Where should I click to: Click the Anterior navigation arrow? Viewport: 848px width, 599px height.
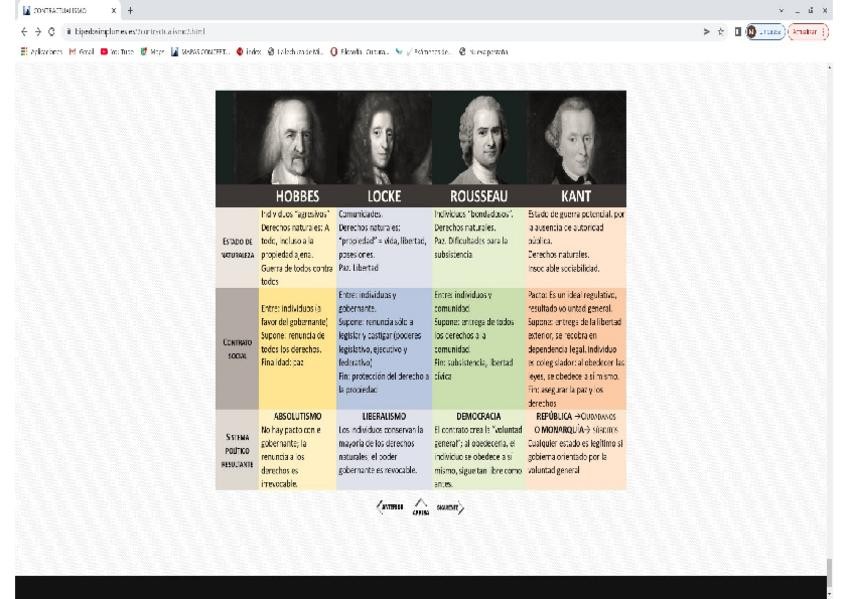point(387,507)
